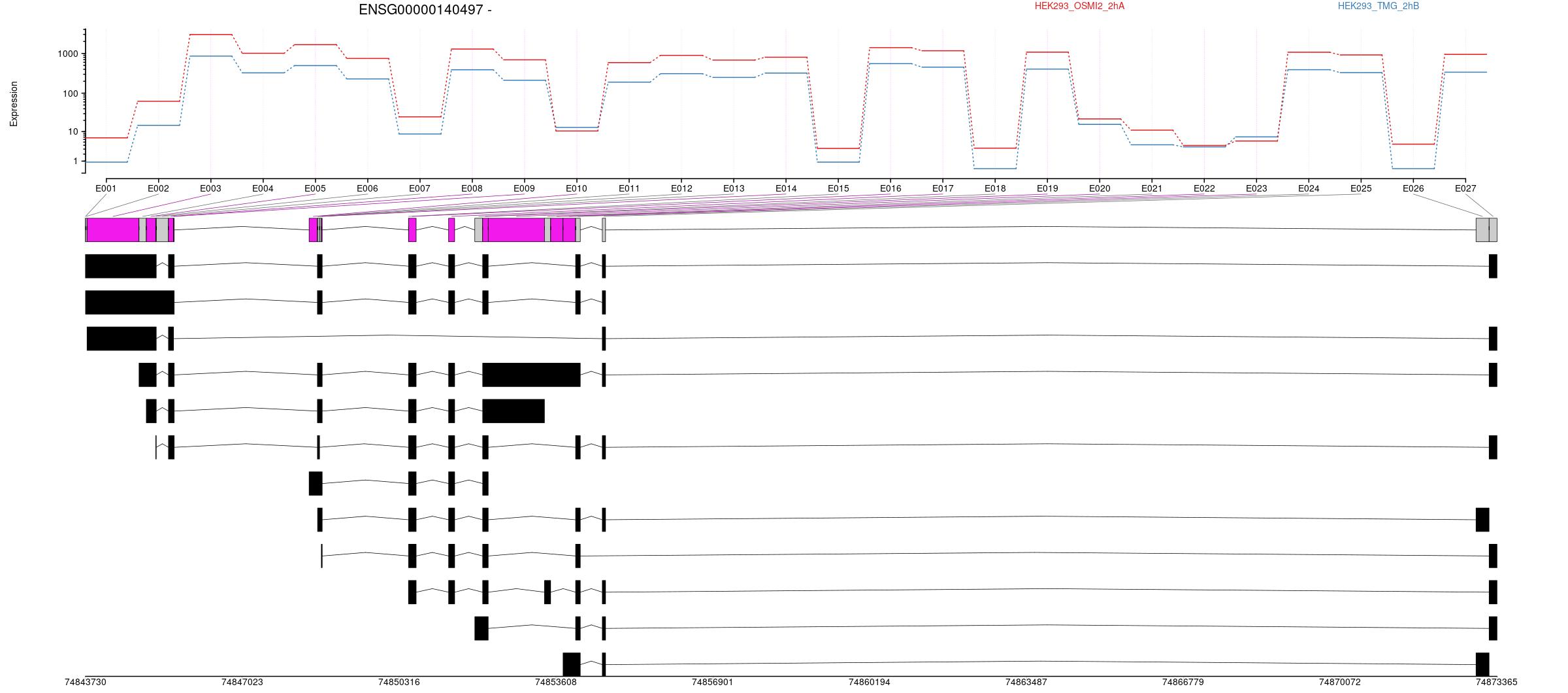This screenshot has width=1568, height=693.
Task: Click exon label E022
Action: 1204,188
